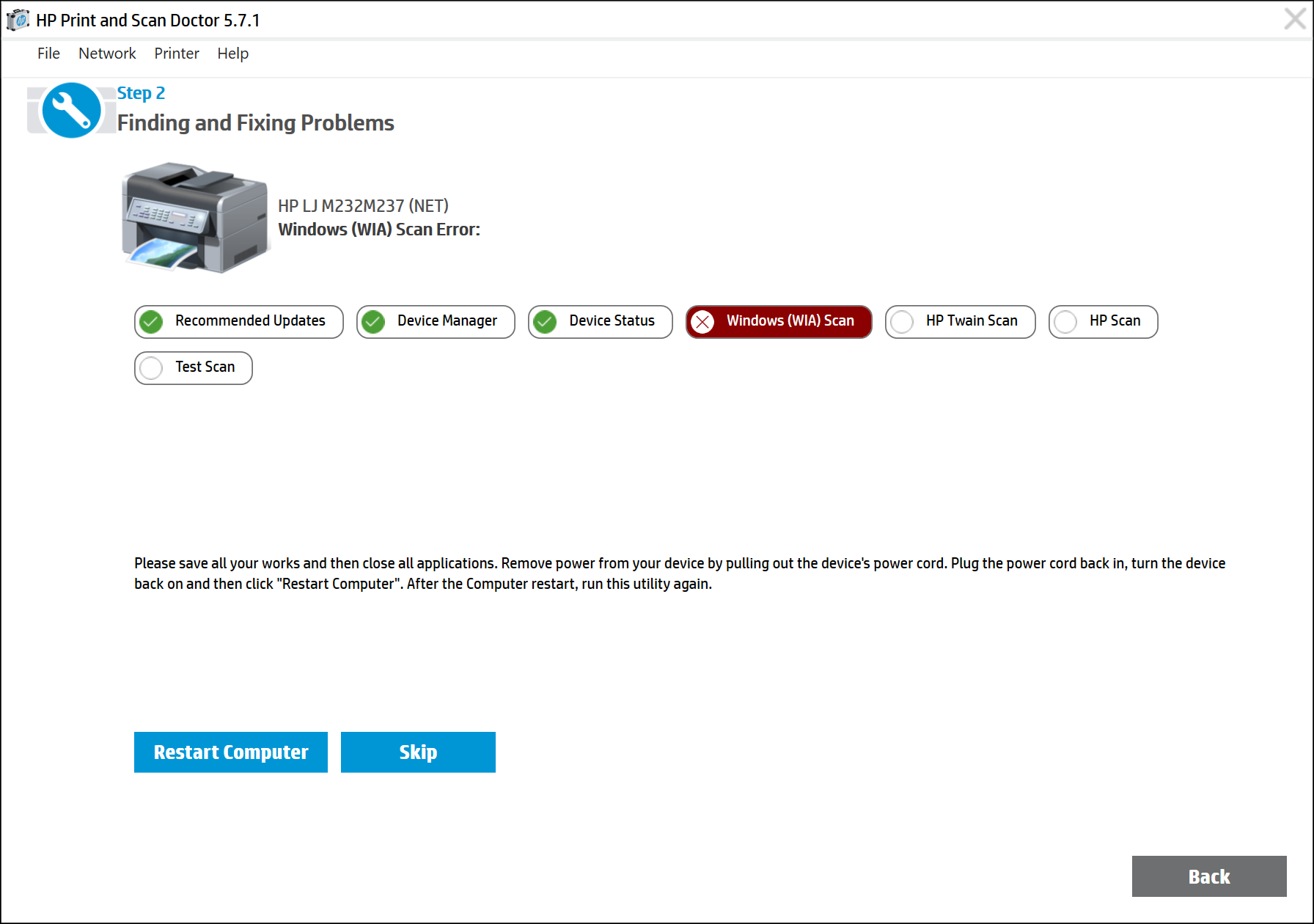
Task: Click the Skip button
Action: [418, 752]
